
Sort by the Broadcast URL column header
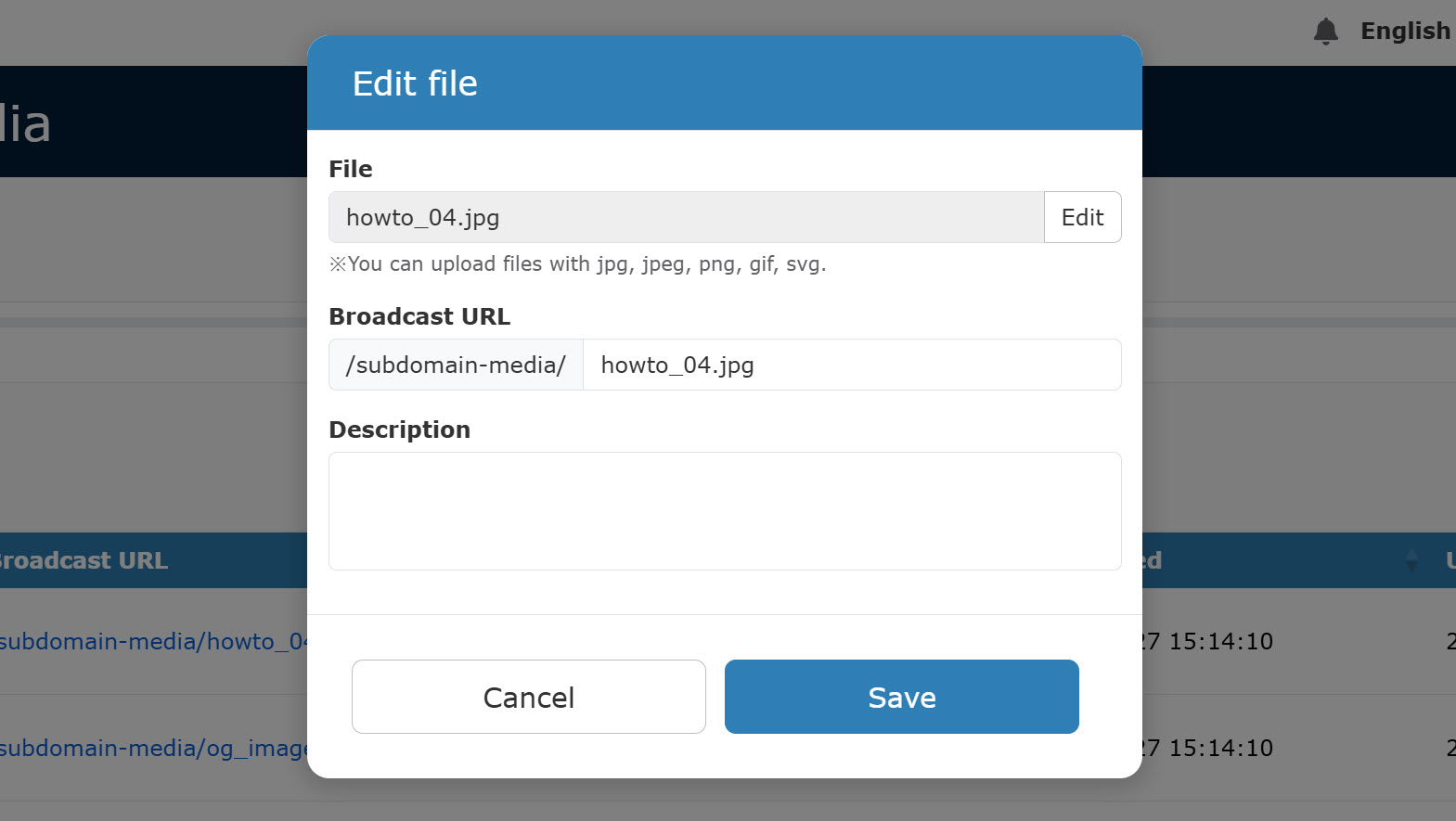84,560
